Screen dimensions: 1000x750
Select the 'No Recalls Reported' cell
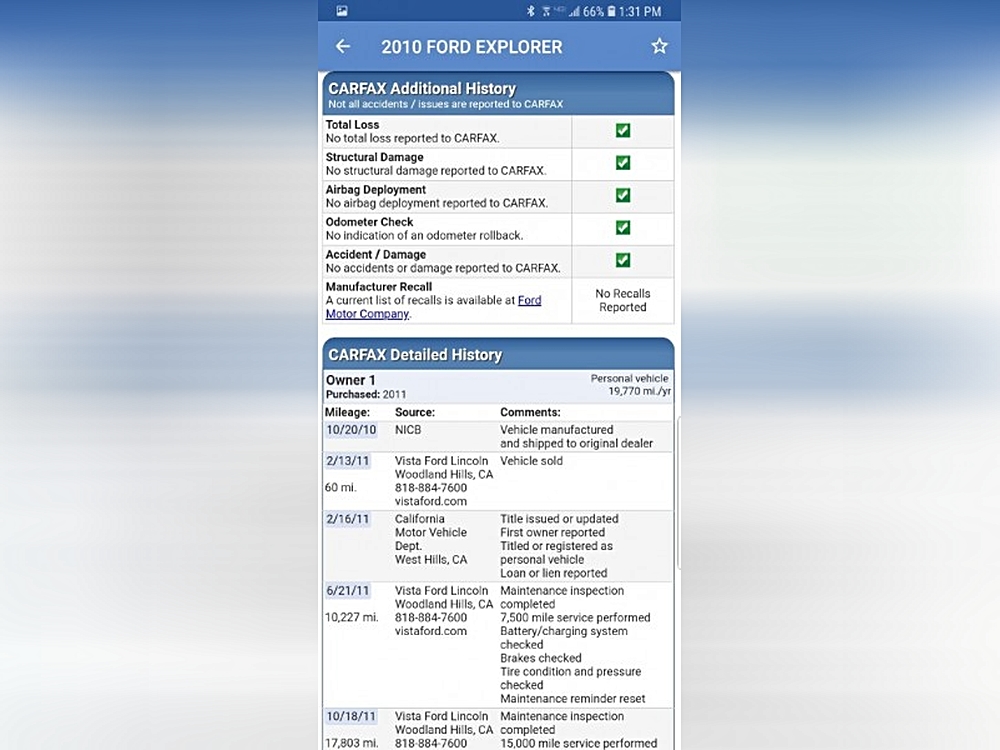click(622, 300)
